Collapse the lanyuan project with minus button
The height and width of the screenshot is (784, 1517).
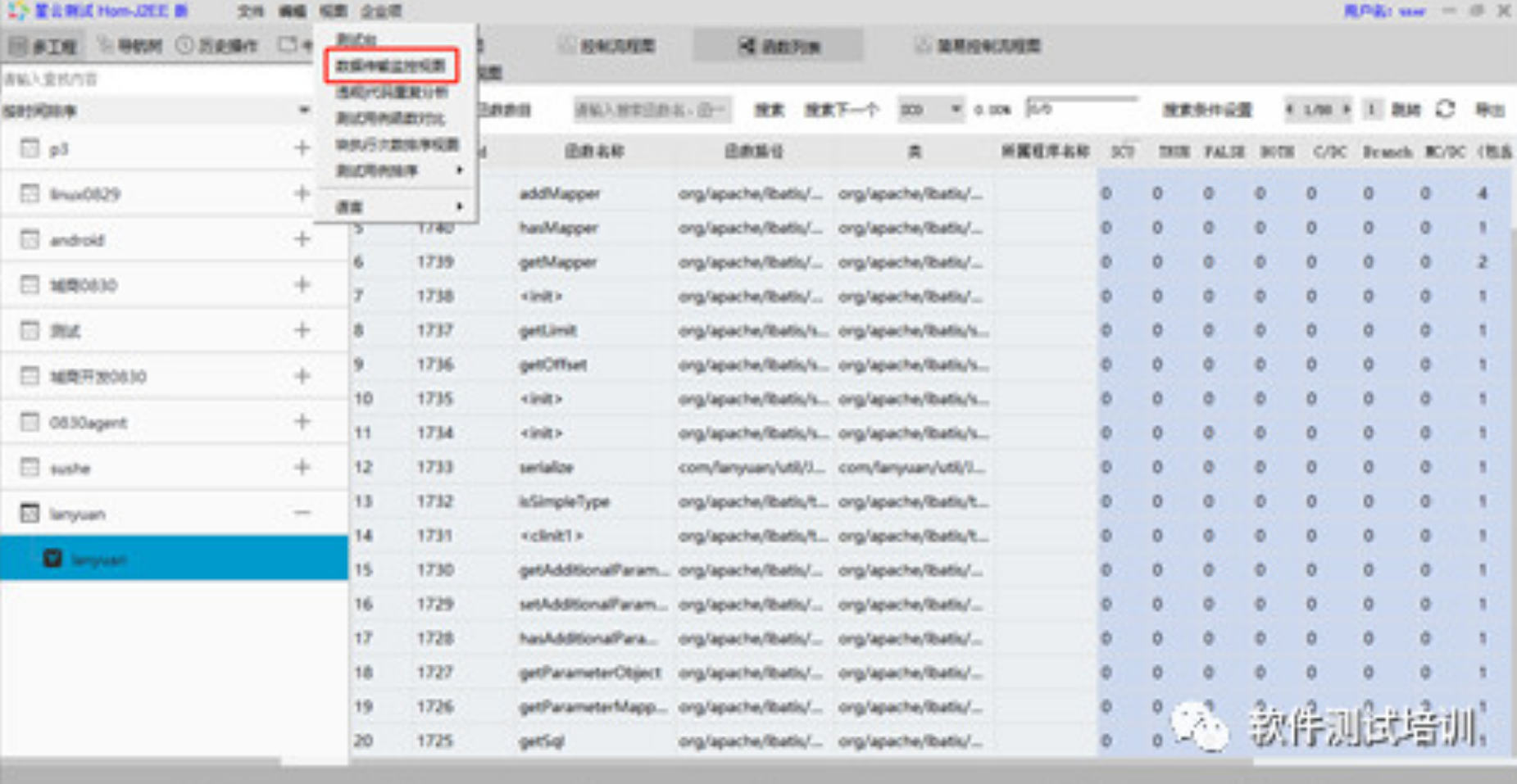(x=302, y=513)
